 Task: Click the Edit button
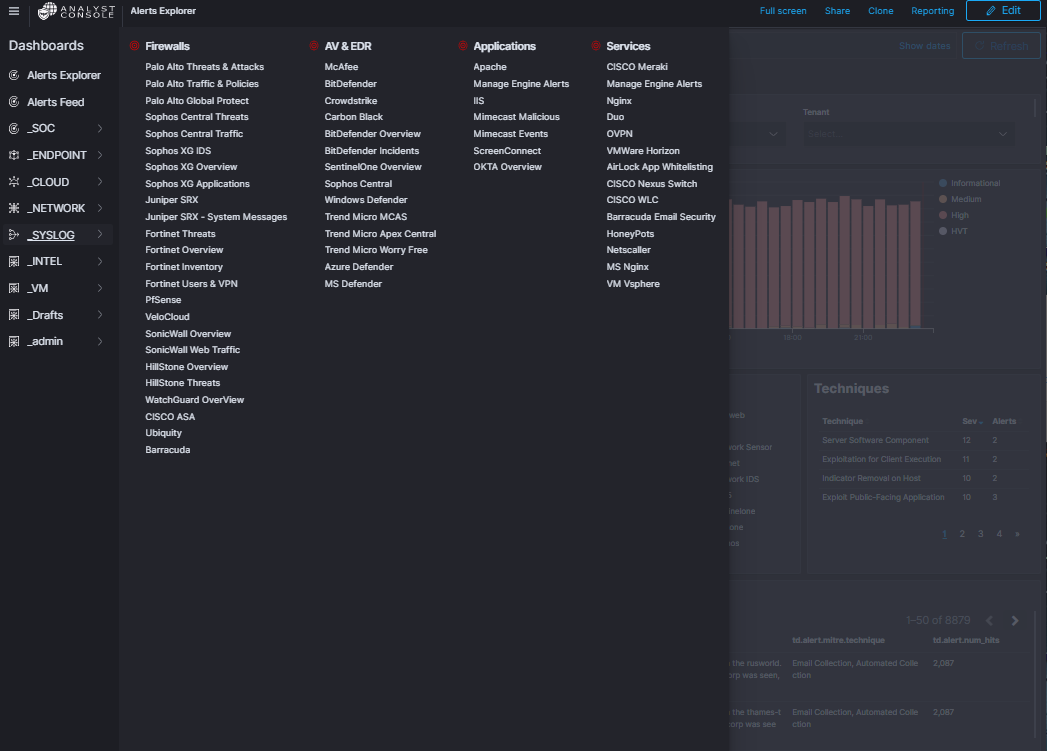[x=1003, y=11]
